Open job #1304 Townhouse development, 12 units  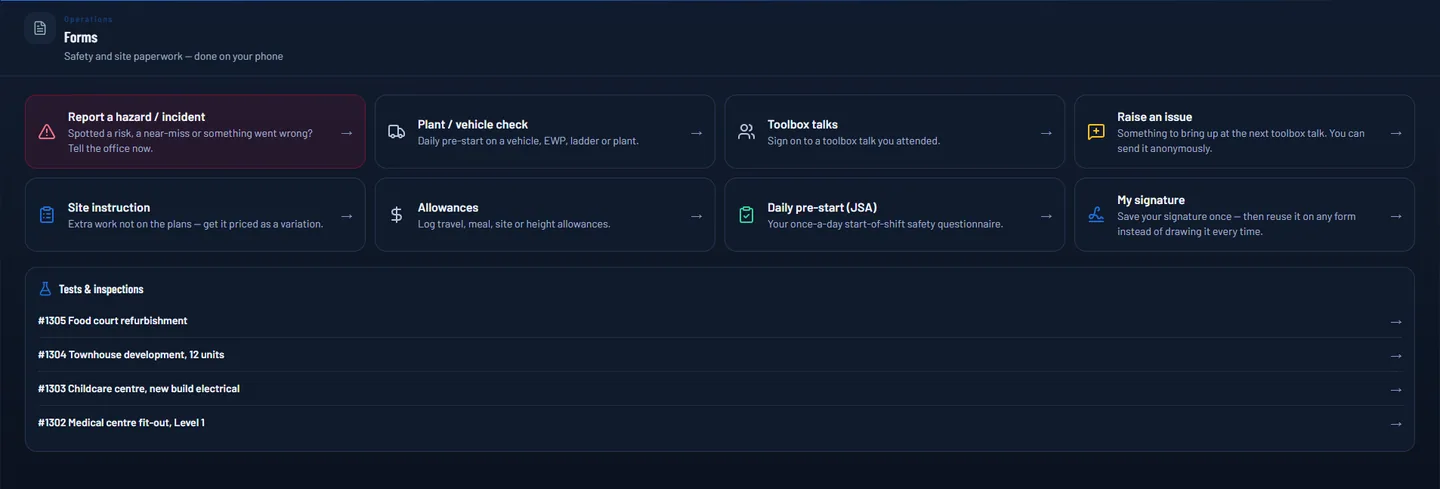pos(720,355)
